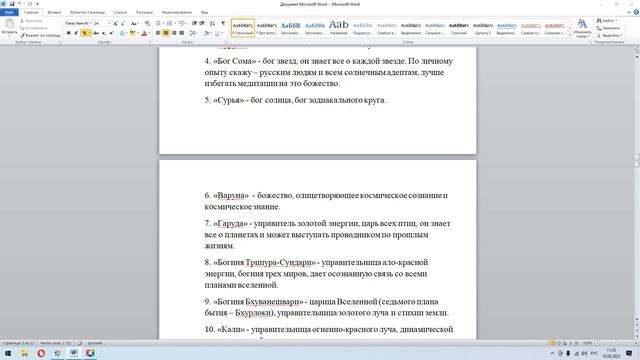640x360 pixels.
Task: Click the language indicator (русский) in status bar
Action: point(95,343)
